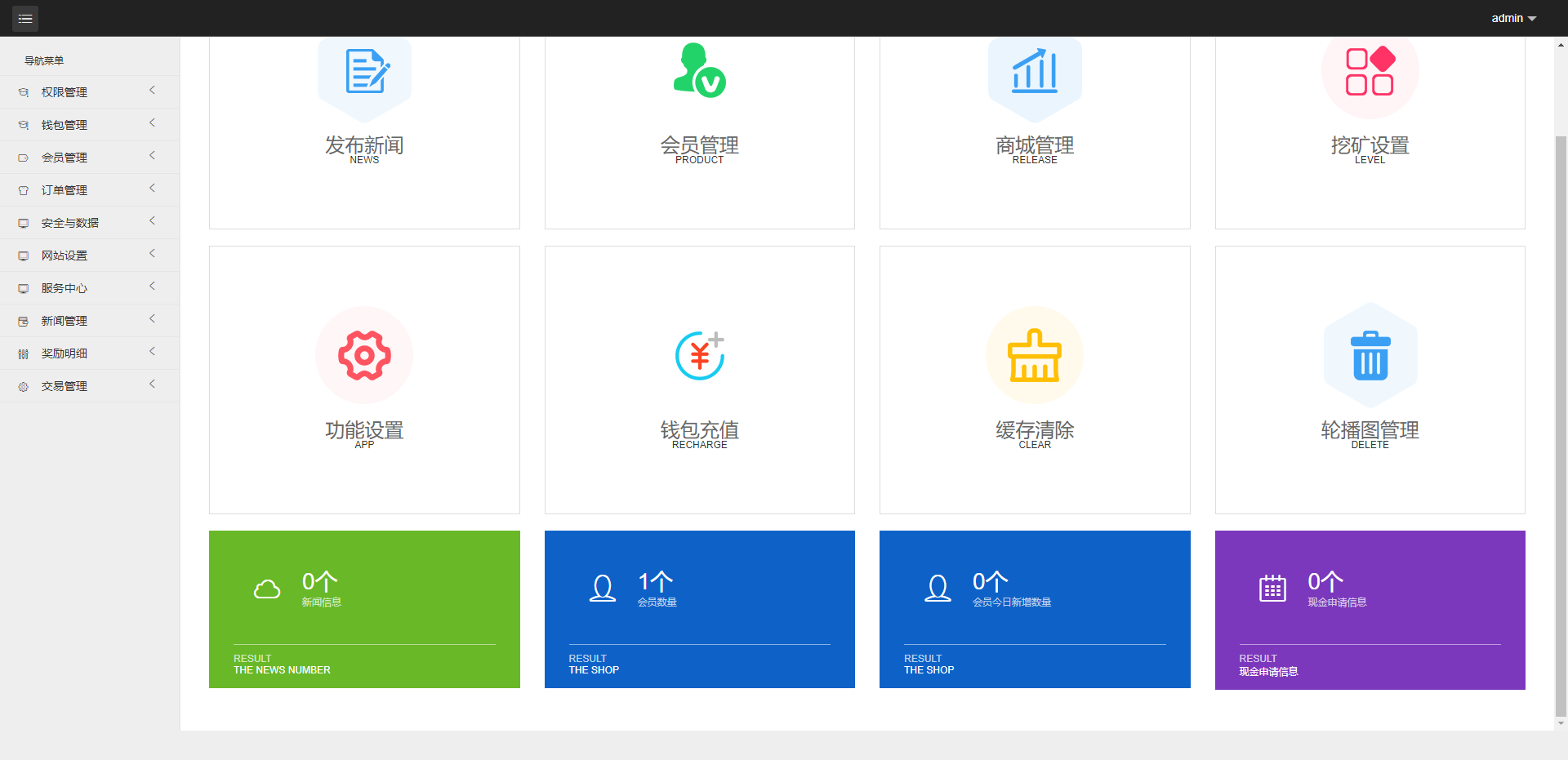Screen dimensions: 1568x760
Task: Open the 挖矿设置 card title link
Action: point(1370,145)
